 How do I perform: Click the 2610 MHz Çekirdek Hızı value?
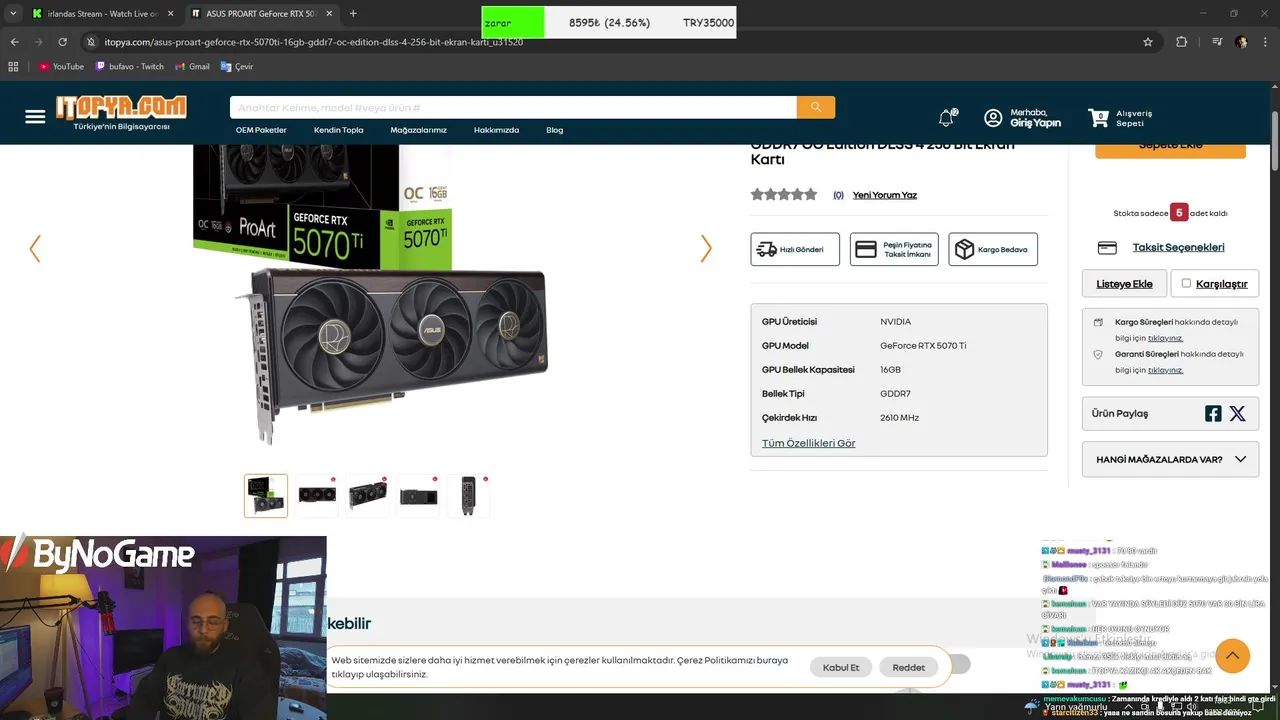899,418
